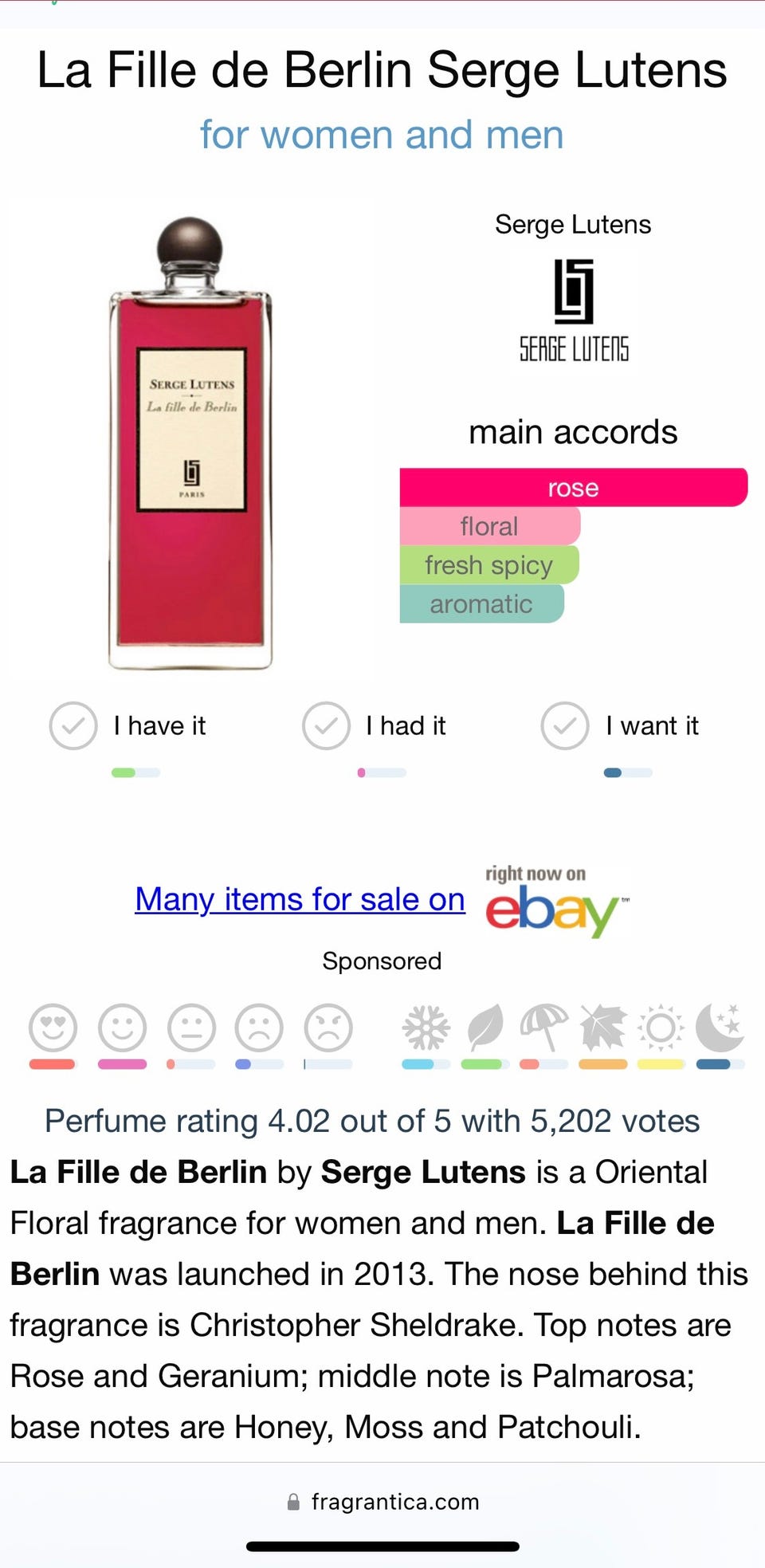Check the 'I want it' circle
The width and height of the screenshot is (765, 1568).
tap(565, 725)
